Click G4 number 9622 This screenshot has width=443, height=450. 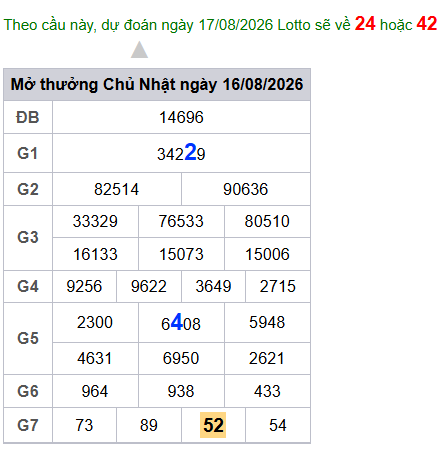[x=149, y=286]
